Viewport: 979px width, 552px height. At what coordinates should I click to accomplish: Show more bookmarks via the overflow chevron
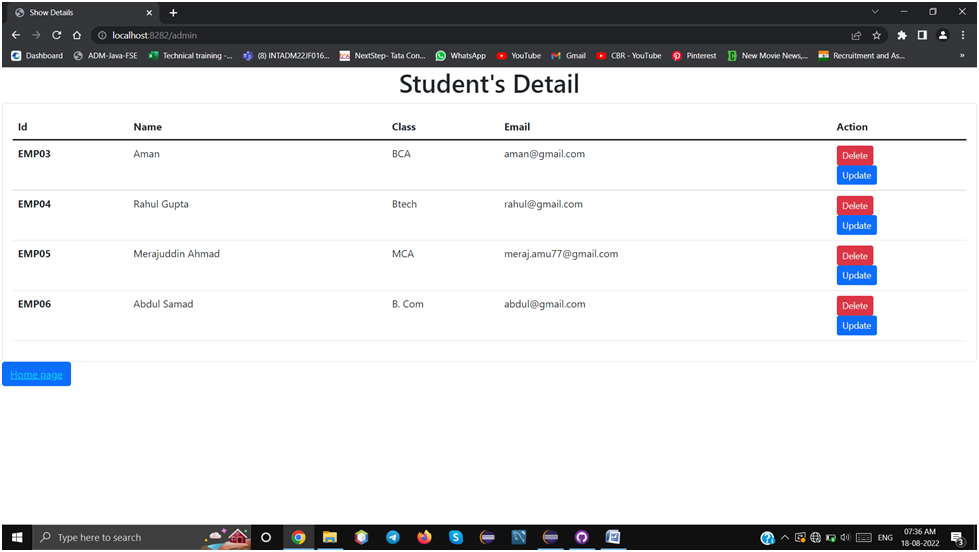[x=962, y=56]
